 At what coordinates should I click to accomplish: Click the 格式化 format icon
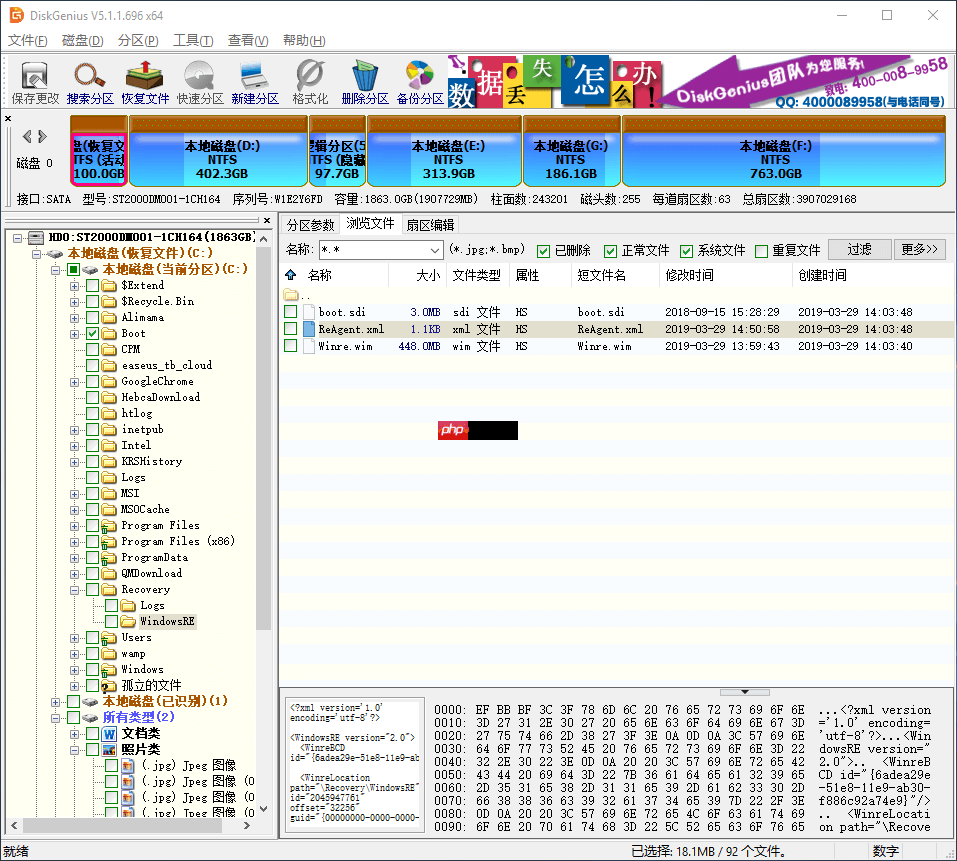click(x=310, y=81)
